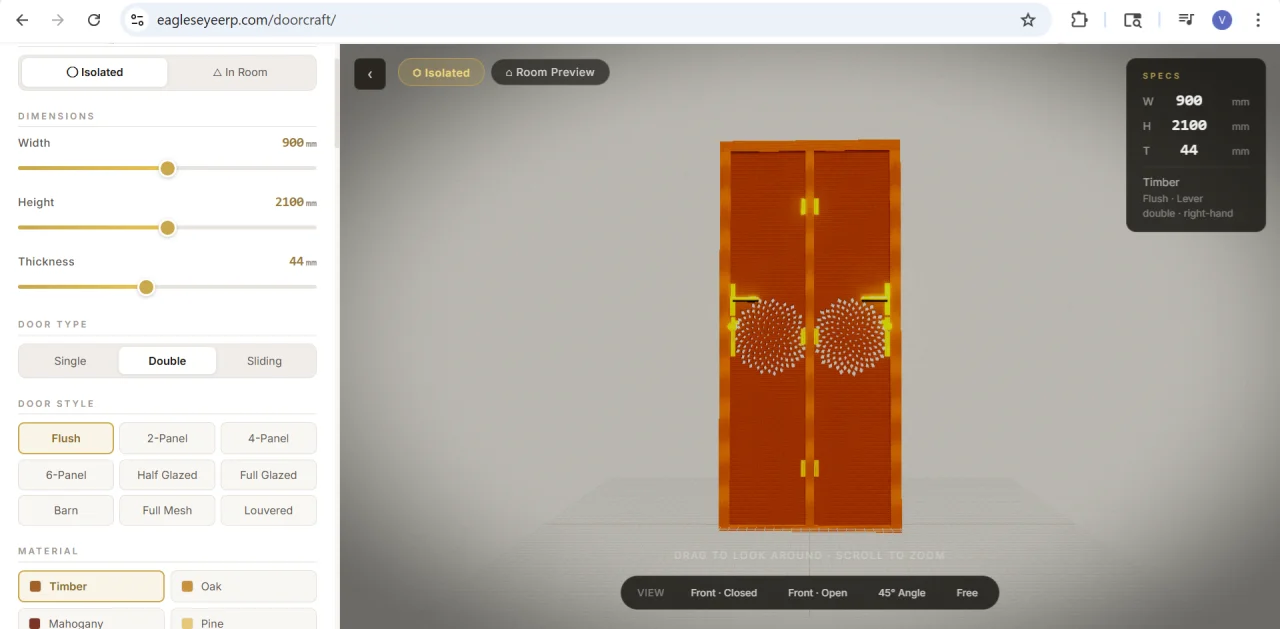Click the Oak material color swatch
This screenshot has width=1280, height=629.
(187, 587)
